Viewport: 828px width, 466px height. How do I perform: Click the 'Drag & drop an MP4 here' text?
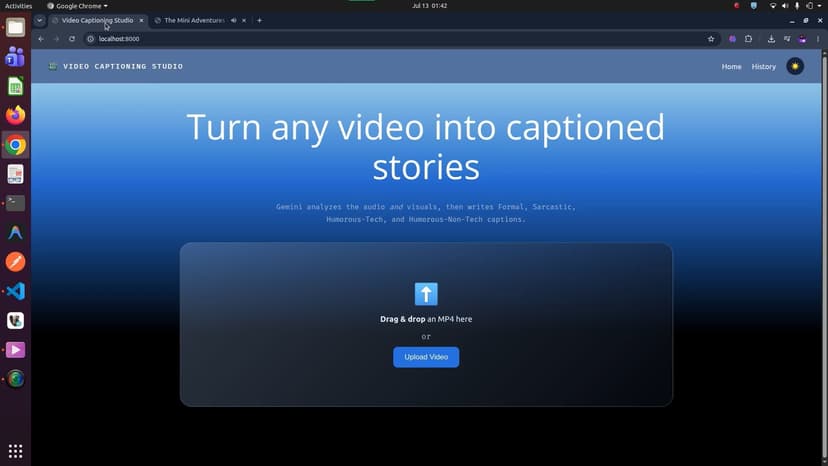pos(426,319)
